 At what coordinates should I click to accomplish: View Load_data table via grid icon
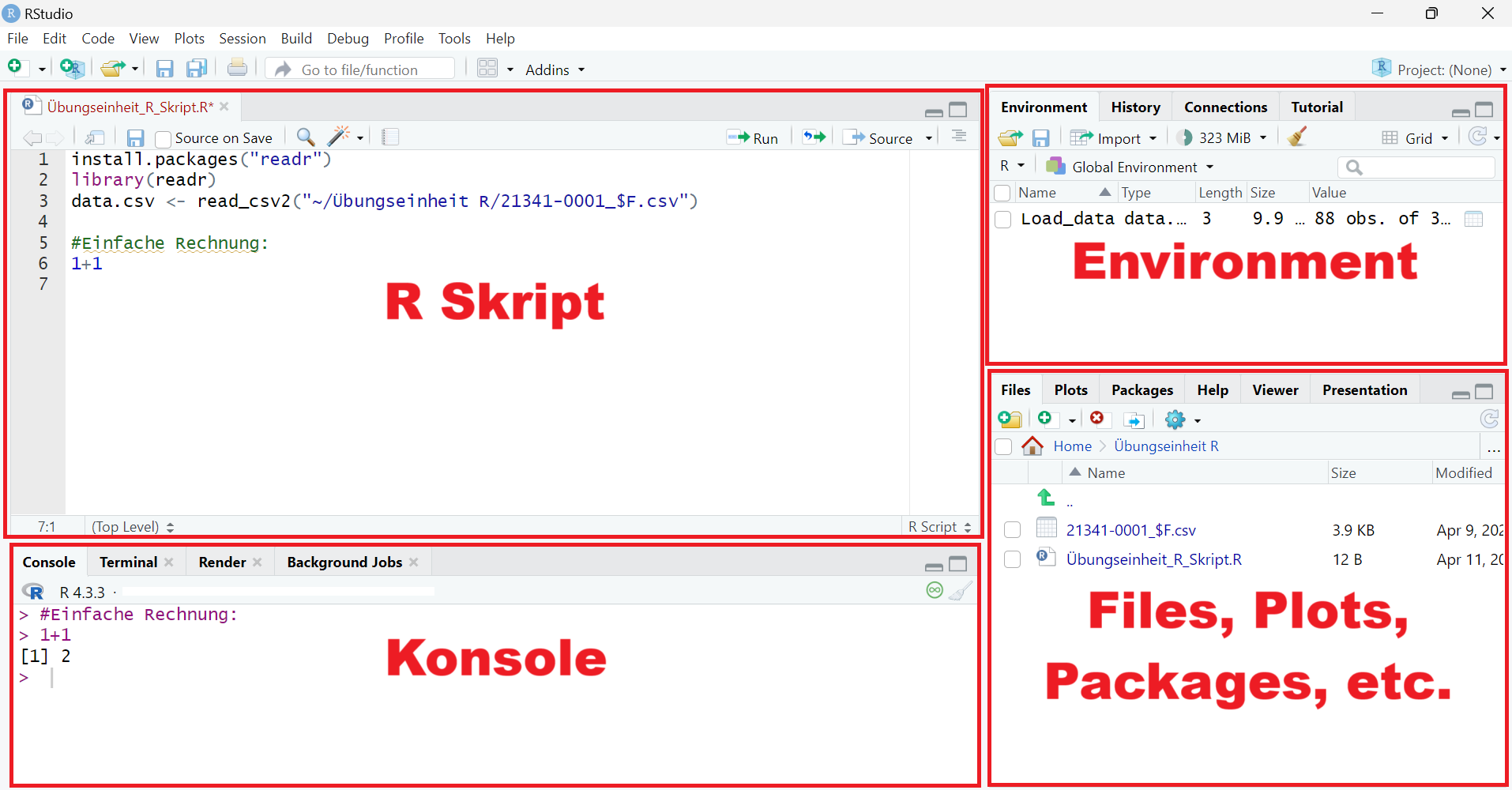[x=1473, y=219]
